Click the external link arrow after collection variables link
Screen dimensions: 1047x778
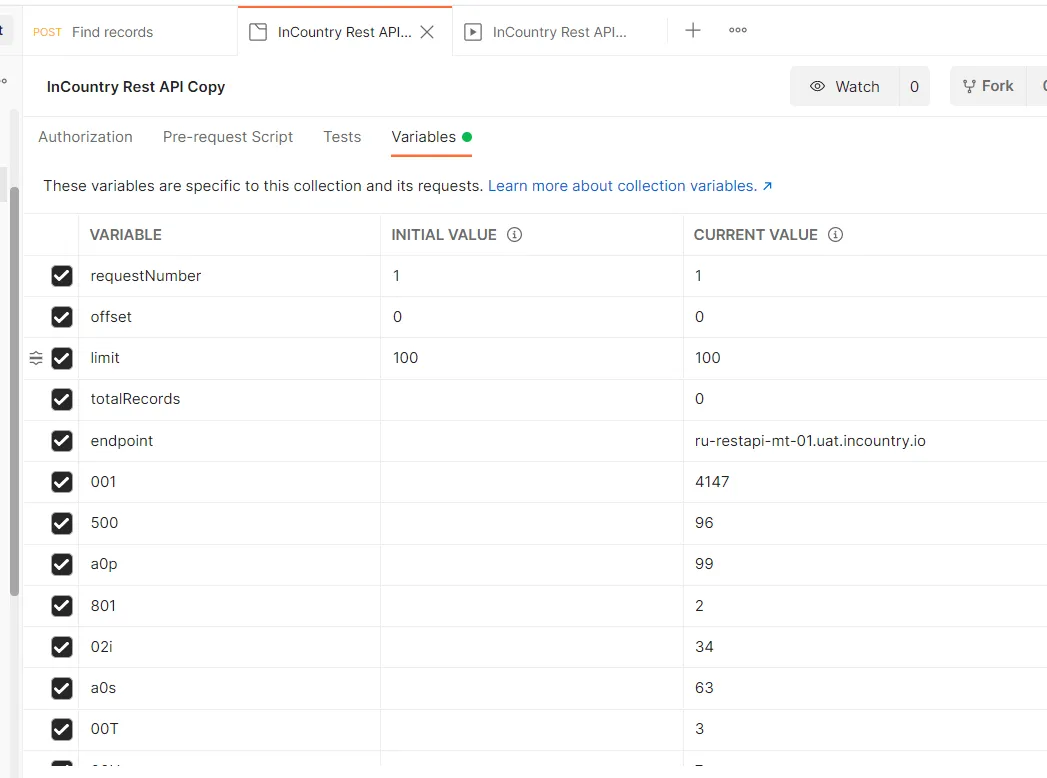(765, 185)
